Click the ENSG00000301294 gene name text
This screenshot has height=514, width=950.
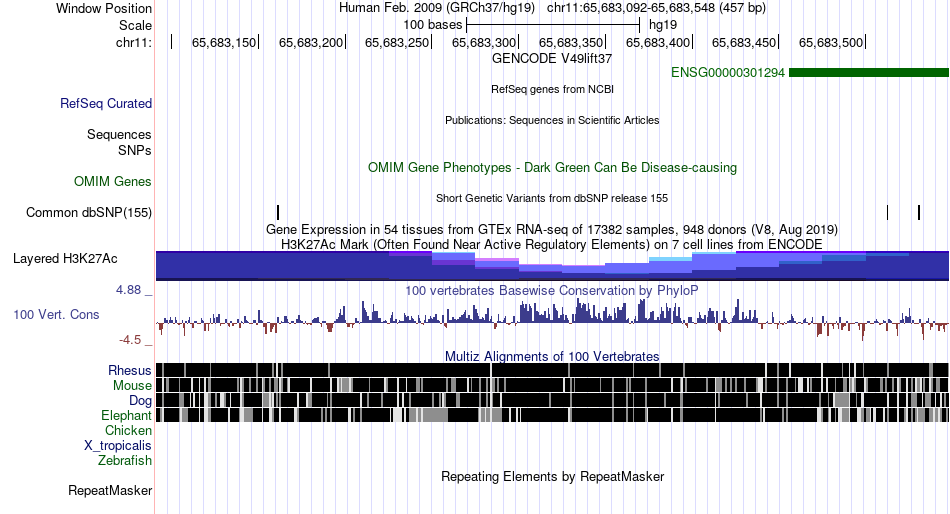(728, 73)
